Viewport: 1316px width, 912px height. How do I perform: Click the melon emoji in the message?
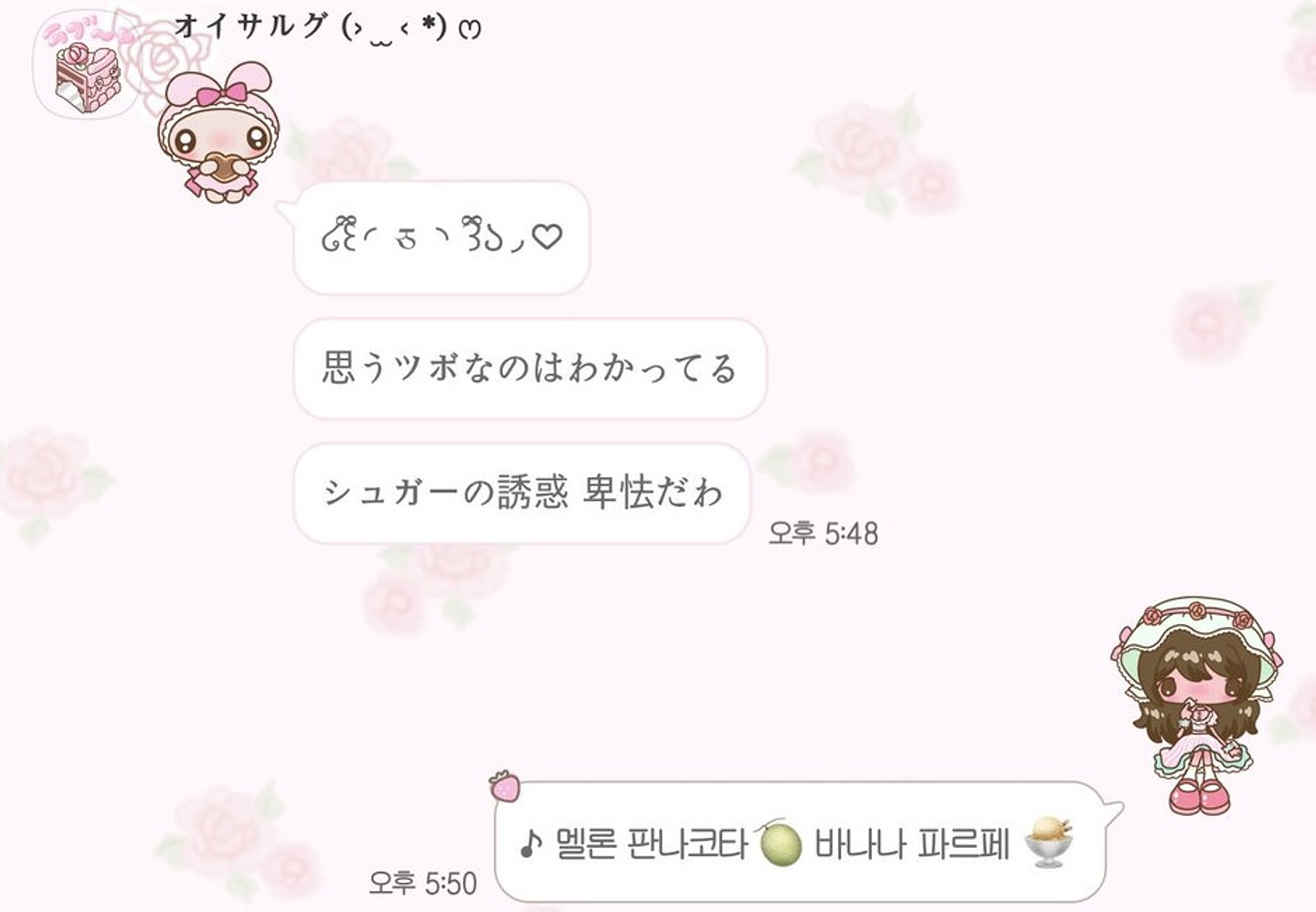tap(779, 842)
